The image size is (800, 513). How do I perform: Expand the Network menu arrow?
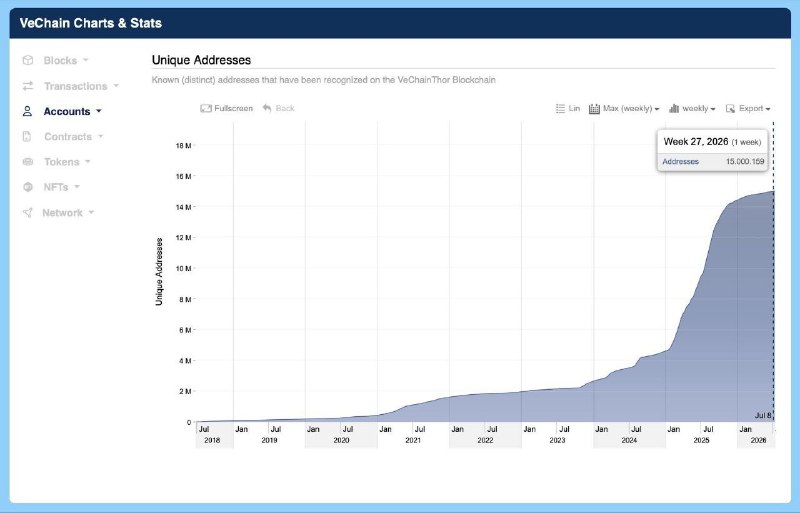91,212
